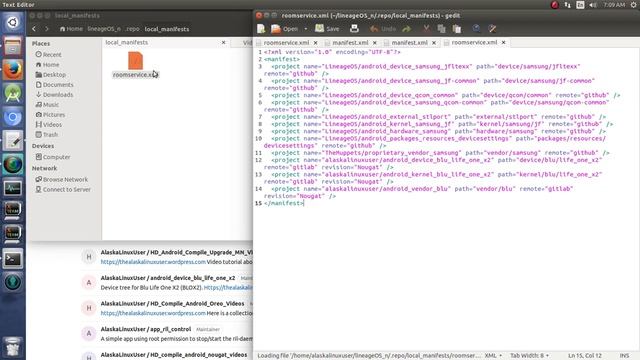The height and width of the screenshot is (360, 640).
Task: Select the active roomservice.xml tab
Action: point(474,42)
